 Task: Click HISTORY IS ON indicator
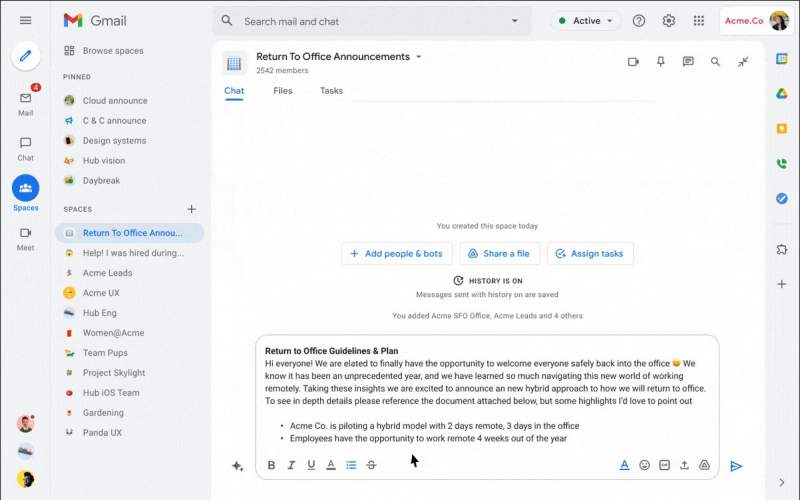tap(488, 281)
